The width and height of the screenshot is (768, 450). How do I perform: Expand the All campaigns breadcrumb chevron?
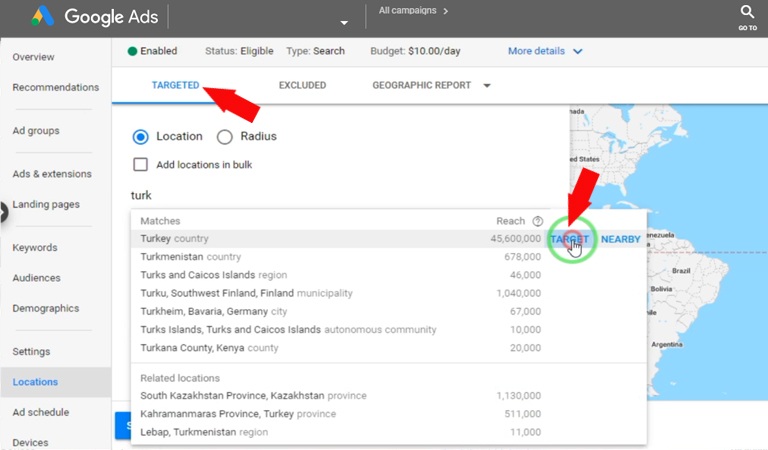pos(445,11)
